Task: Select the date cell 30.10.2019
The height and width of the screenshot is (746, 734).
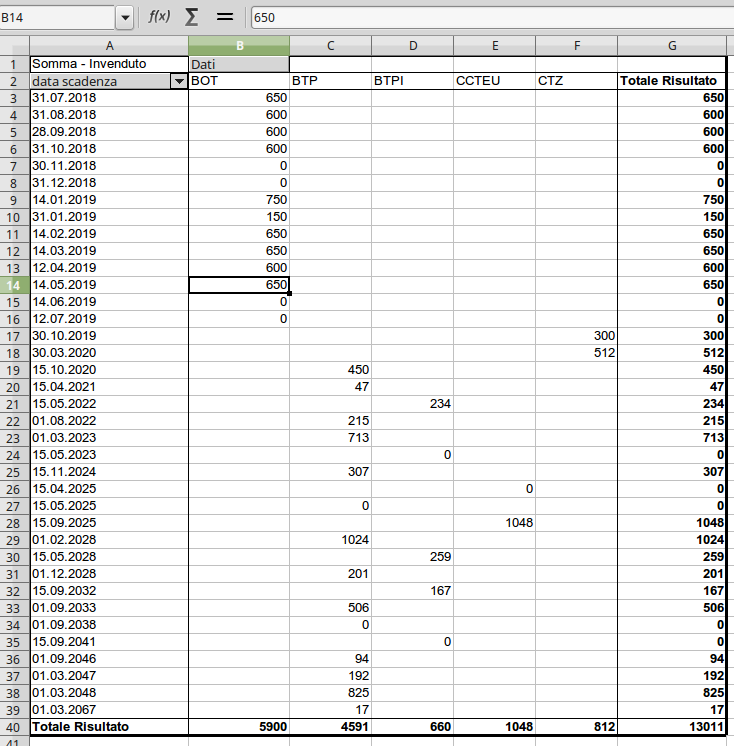Action: tap(109, 336)
